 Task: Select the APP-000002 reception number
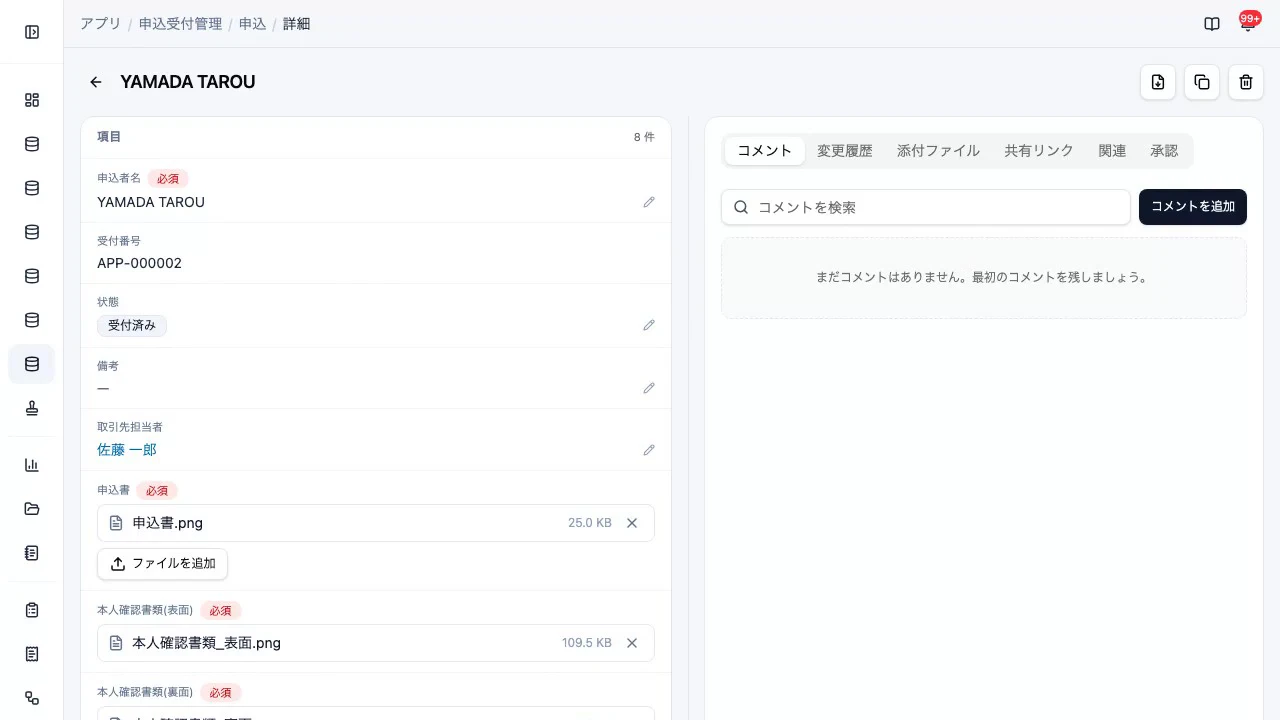point(139,263)
